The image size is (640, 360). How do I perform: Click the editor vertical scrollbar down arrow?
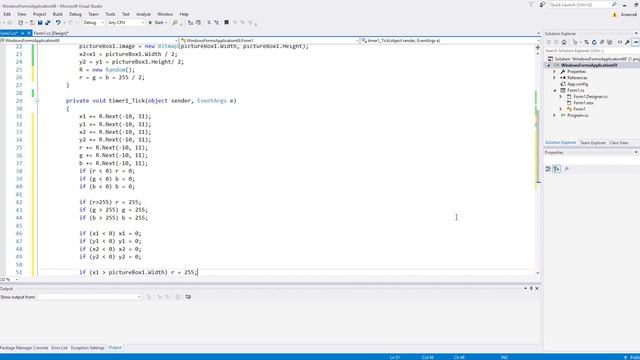pos(538,273)
